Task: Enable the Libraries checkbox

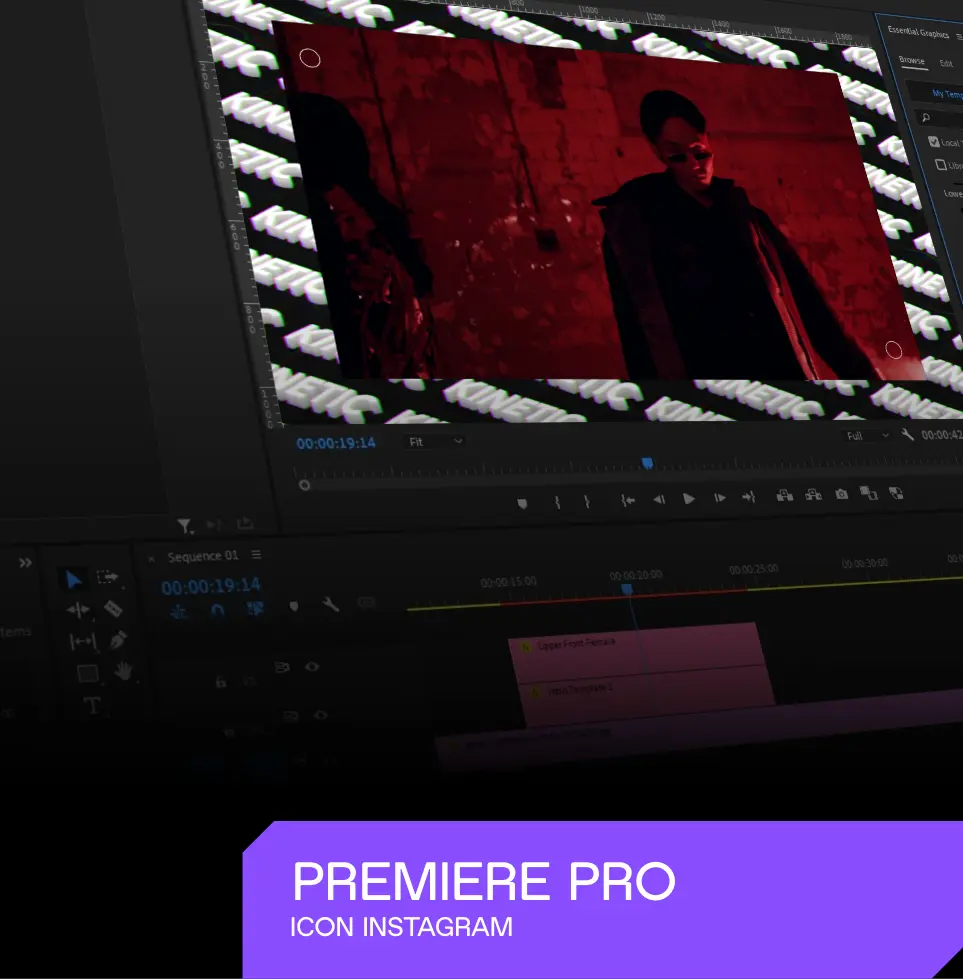Action: [x=940, y=165]
